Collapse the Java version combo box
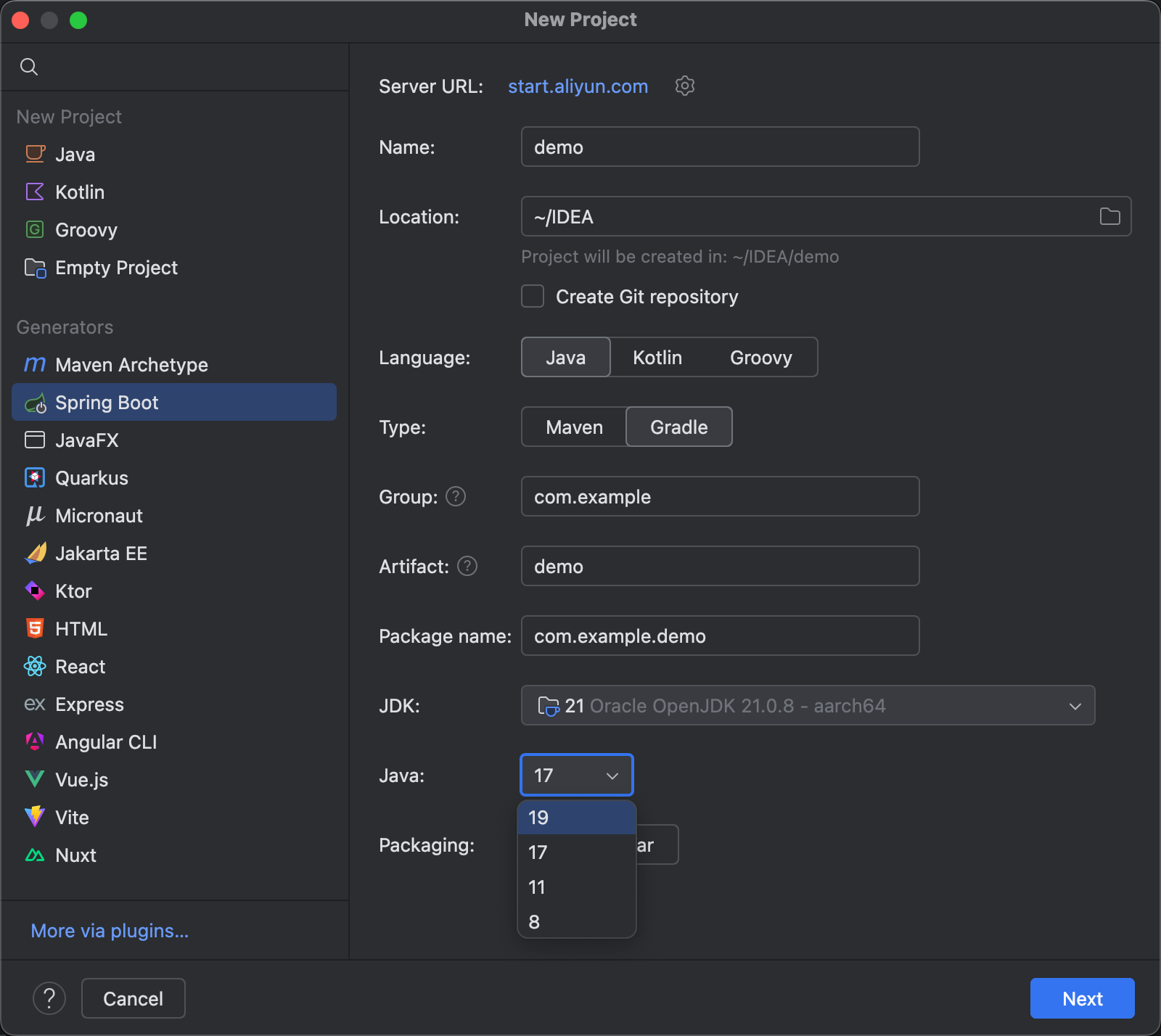The image size is (1161, 1036). click(x=577, y=775)
